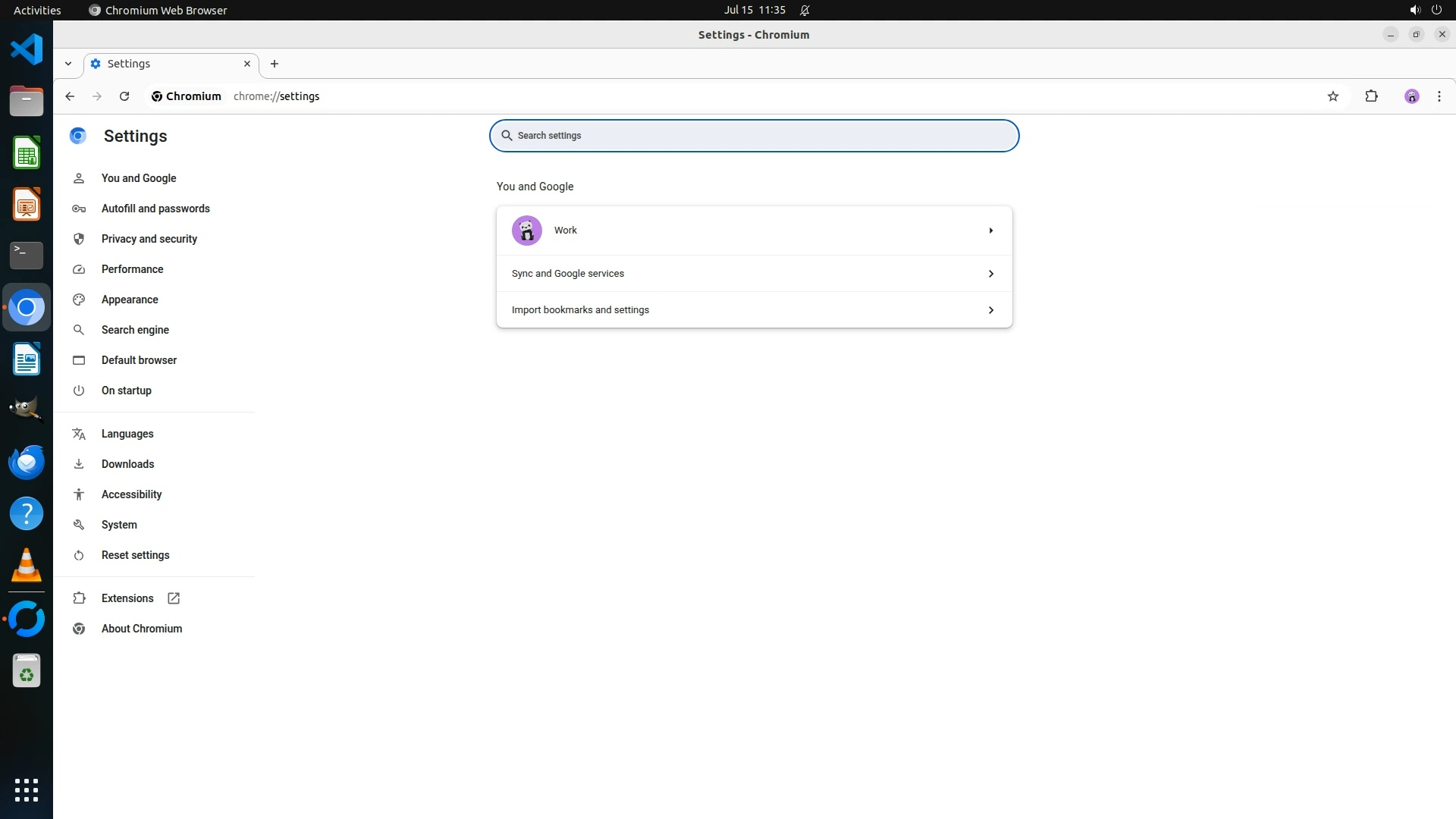Click the Work profile avatar picture
The image size is (1456, 819).
coord(526,231)
